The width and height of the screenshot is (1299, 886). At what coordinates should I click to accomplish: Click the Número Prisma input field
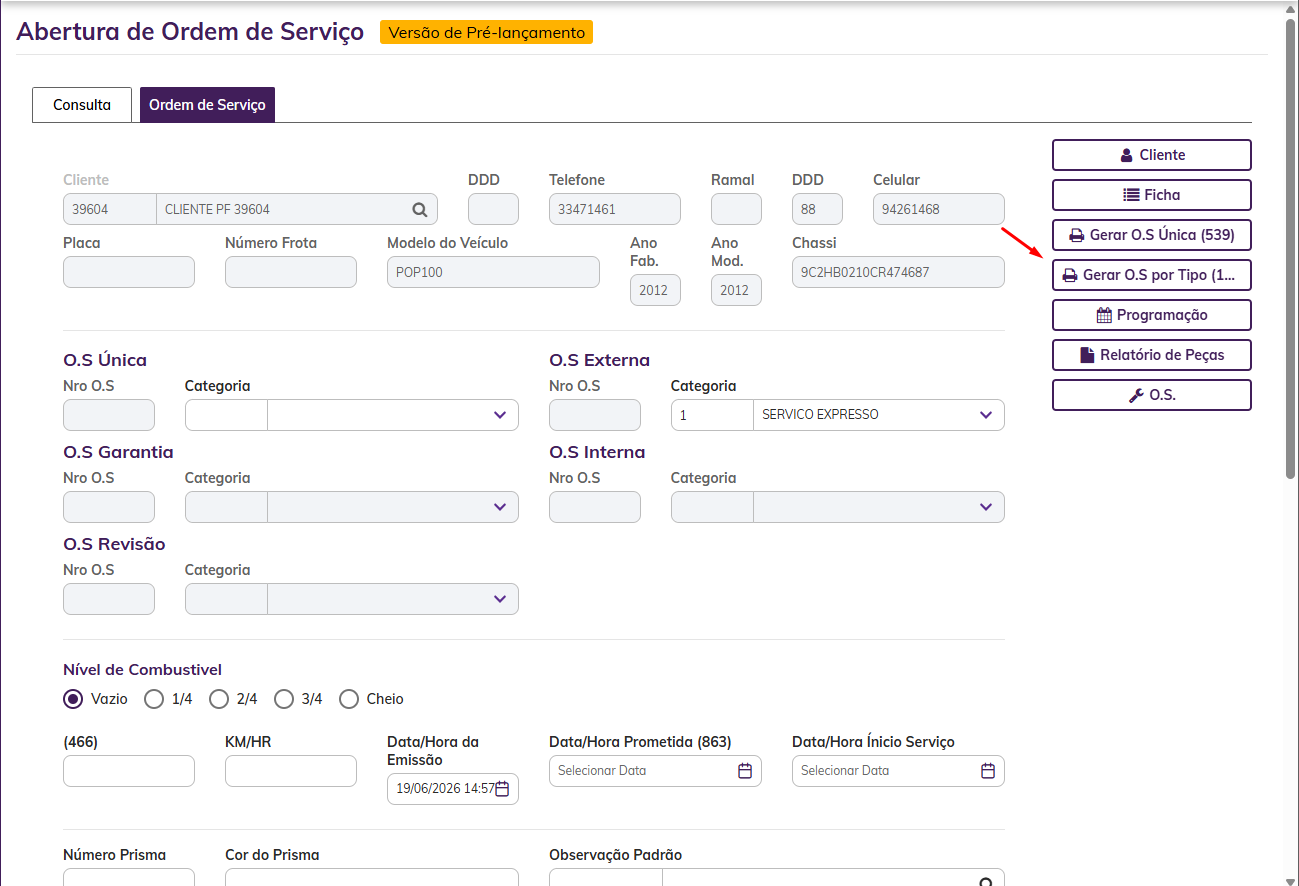(x=129, y=877)
